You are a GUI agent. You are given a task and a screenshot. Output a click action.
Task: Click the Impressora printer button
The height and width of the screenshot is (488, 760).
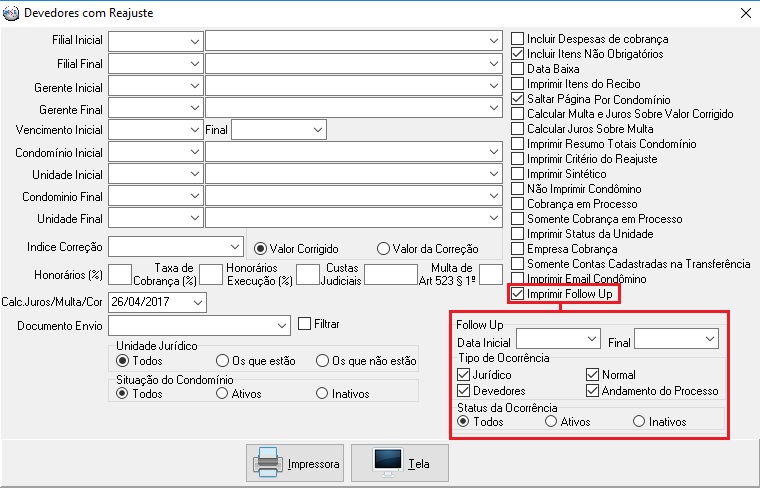click(295, 463)
